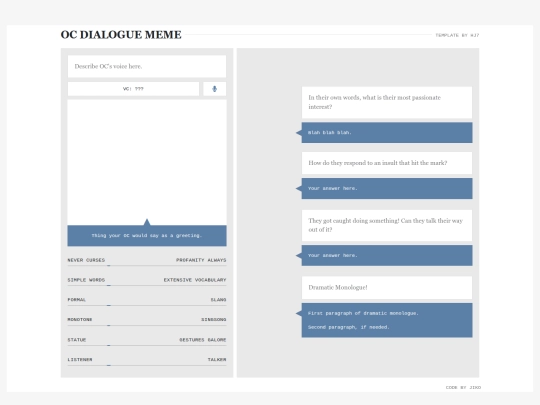This screenshot has width=540, height=405.
Task: Click the 'insult that hit the mark' question
Action: tap(387, 163)
